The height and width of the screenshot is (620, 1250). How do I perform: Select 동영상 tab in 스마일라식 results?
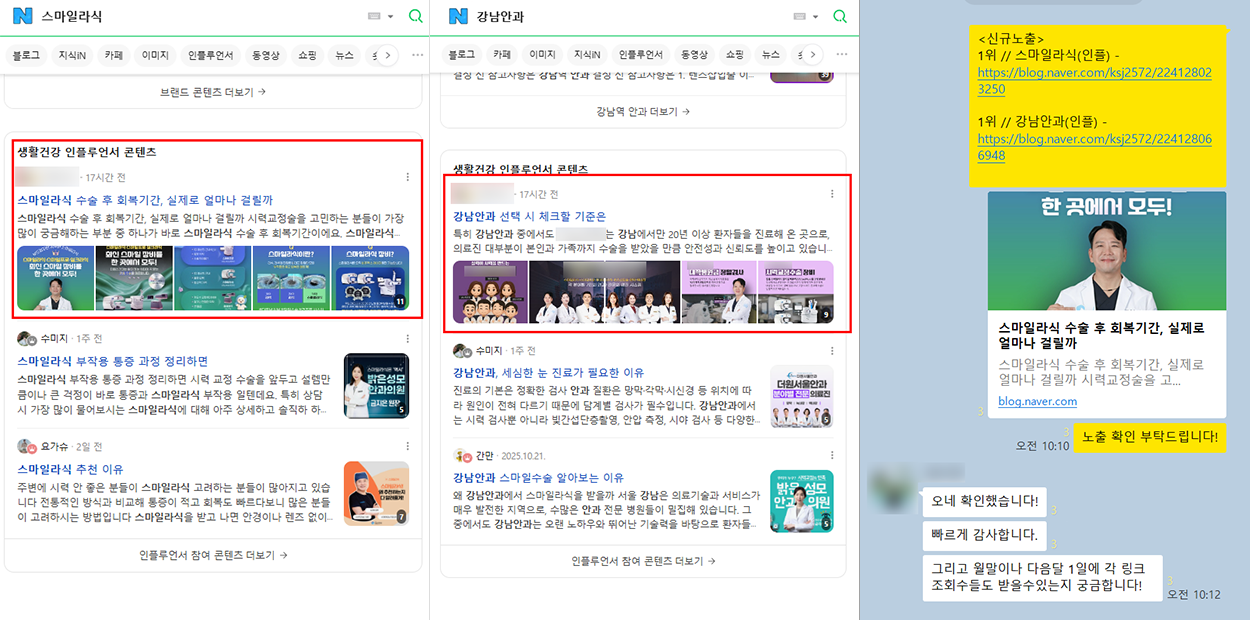click(266, 55)
